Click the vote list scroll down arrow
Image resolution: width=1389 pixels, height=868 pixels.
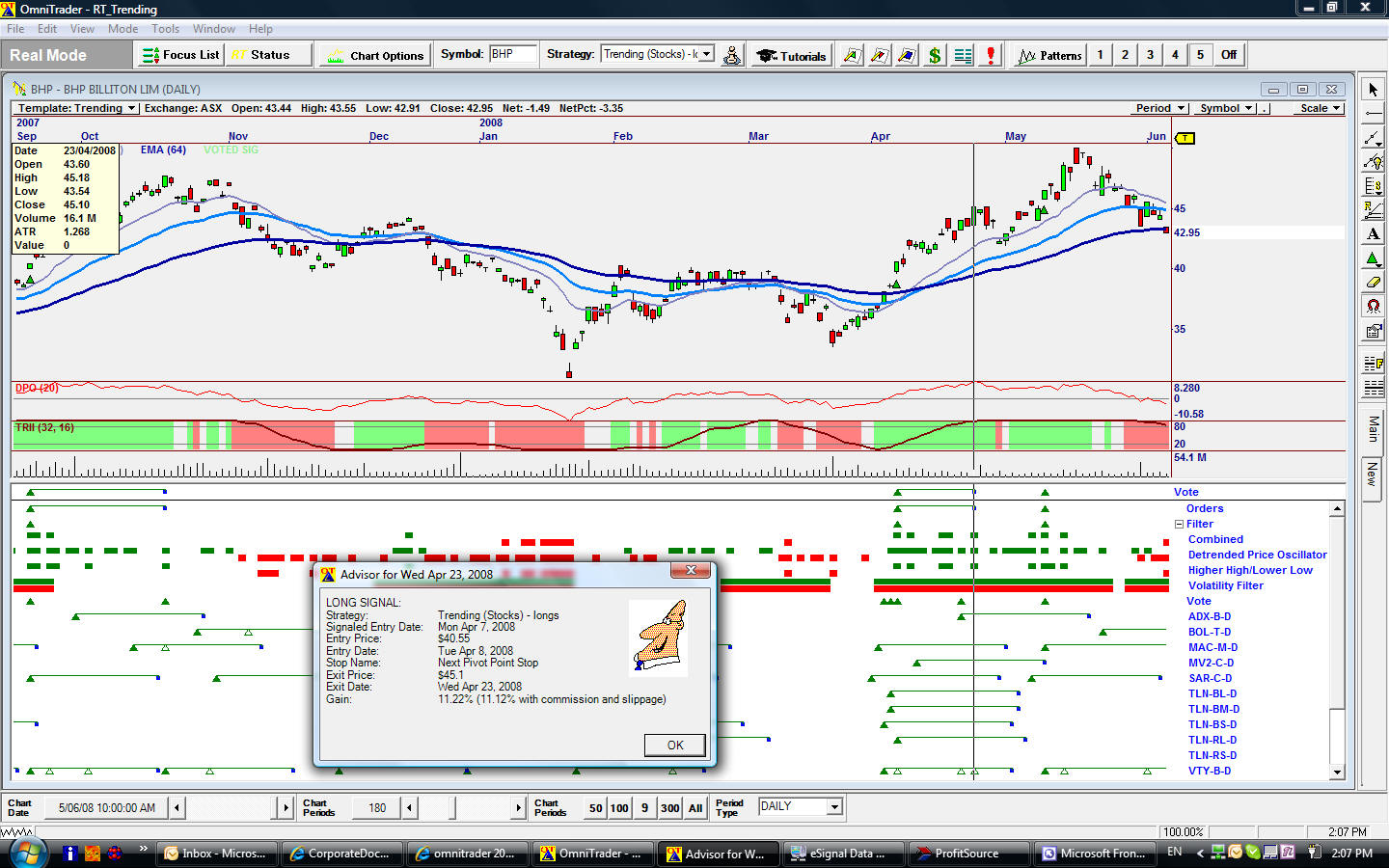click(1337, 772)
